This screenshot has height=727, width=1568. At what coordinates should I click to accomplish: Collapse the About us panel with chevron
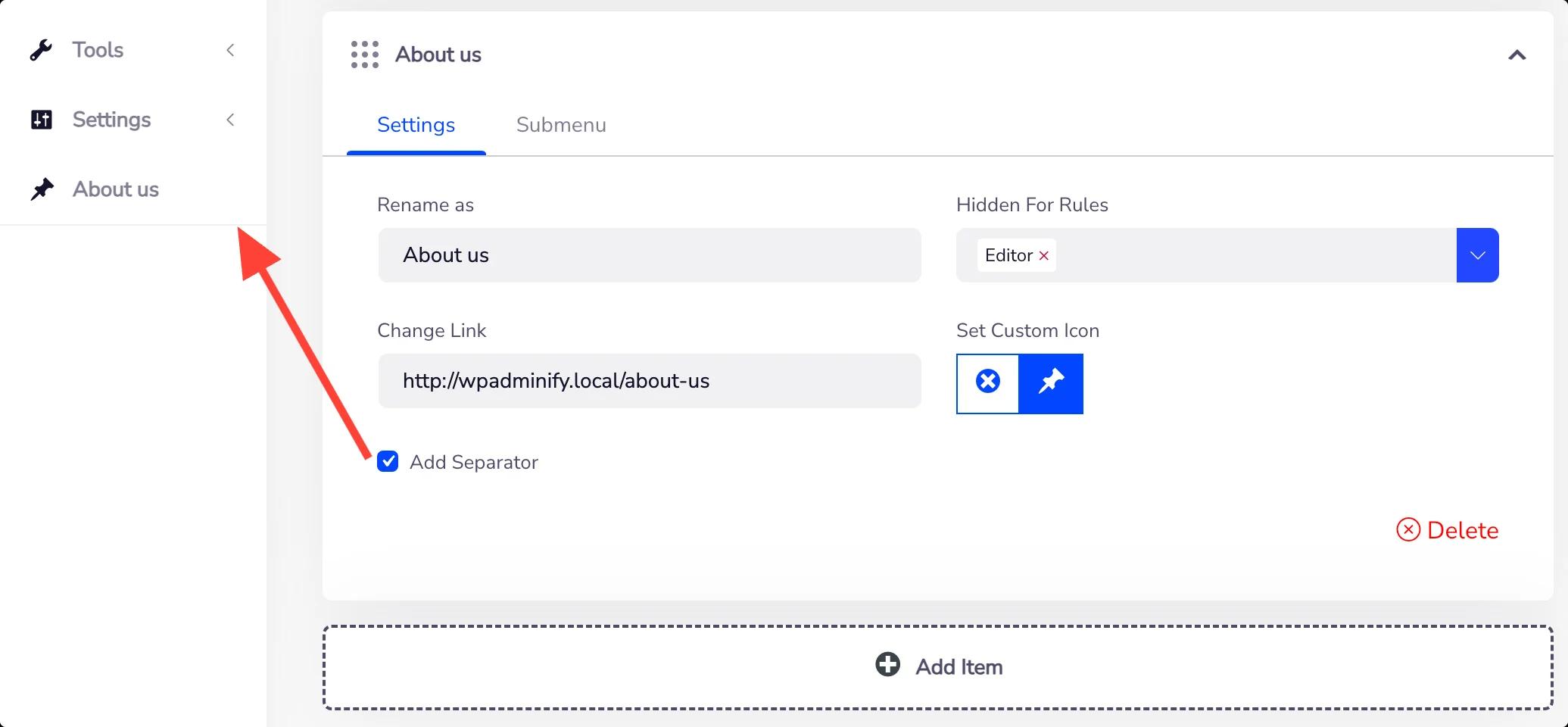(1517, 55)
